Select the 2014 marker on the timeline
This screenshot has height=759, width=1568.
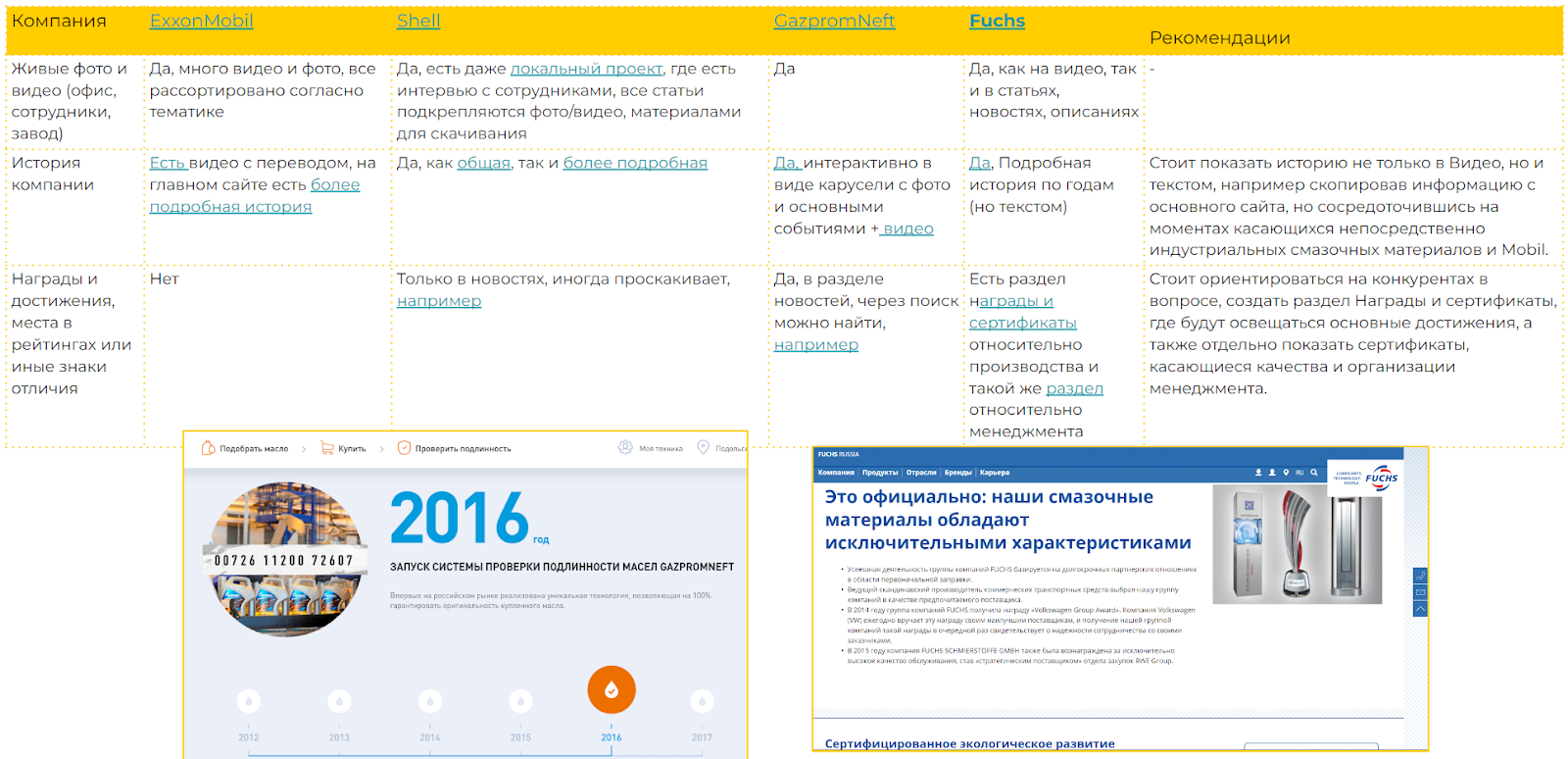click(430, 702)
